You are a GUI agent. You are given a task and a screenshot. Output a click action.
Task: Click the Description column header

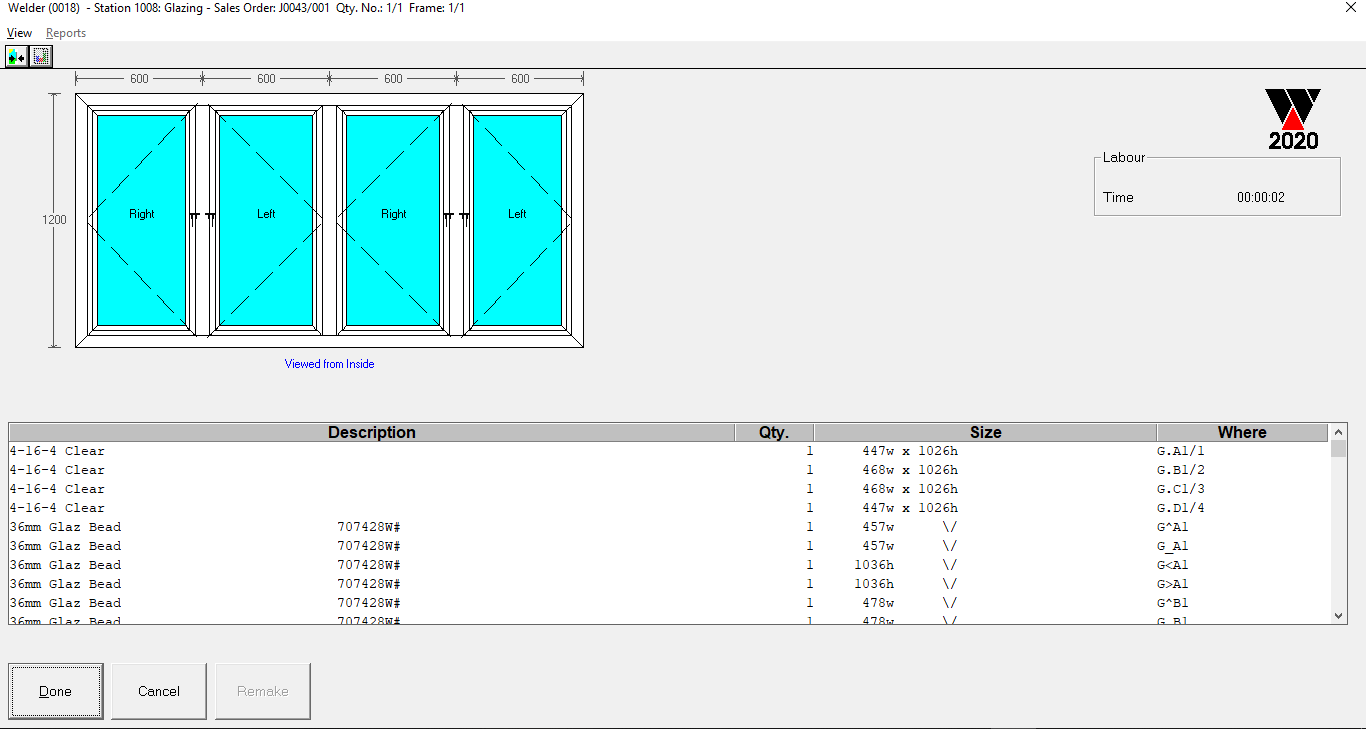pos(371,433)
